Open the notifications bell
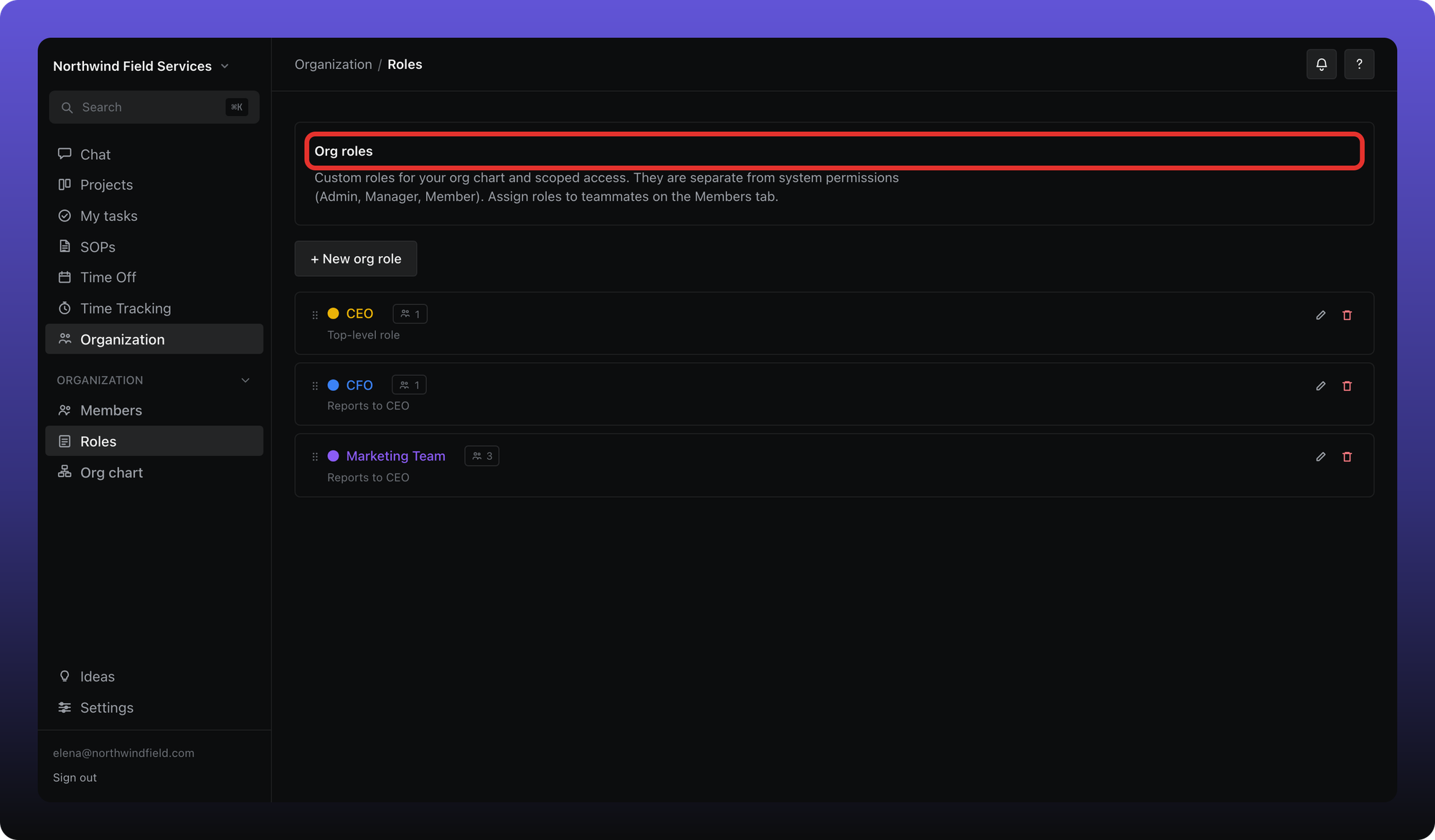The image size is (1435, 840). (x=1321, y=65)
